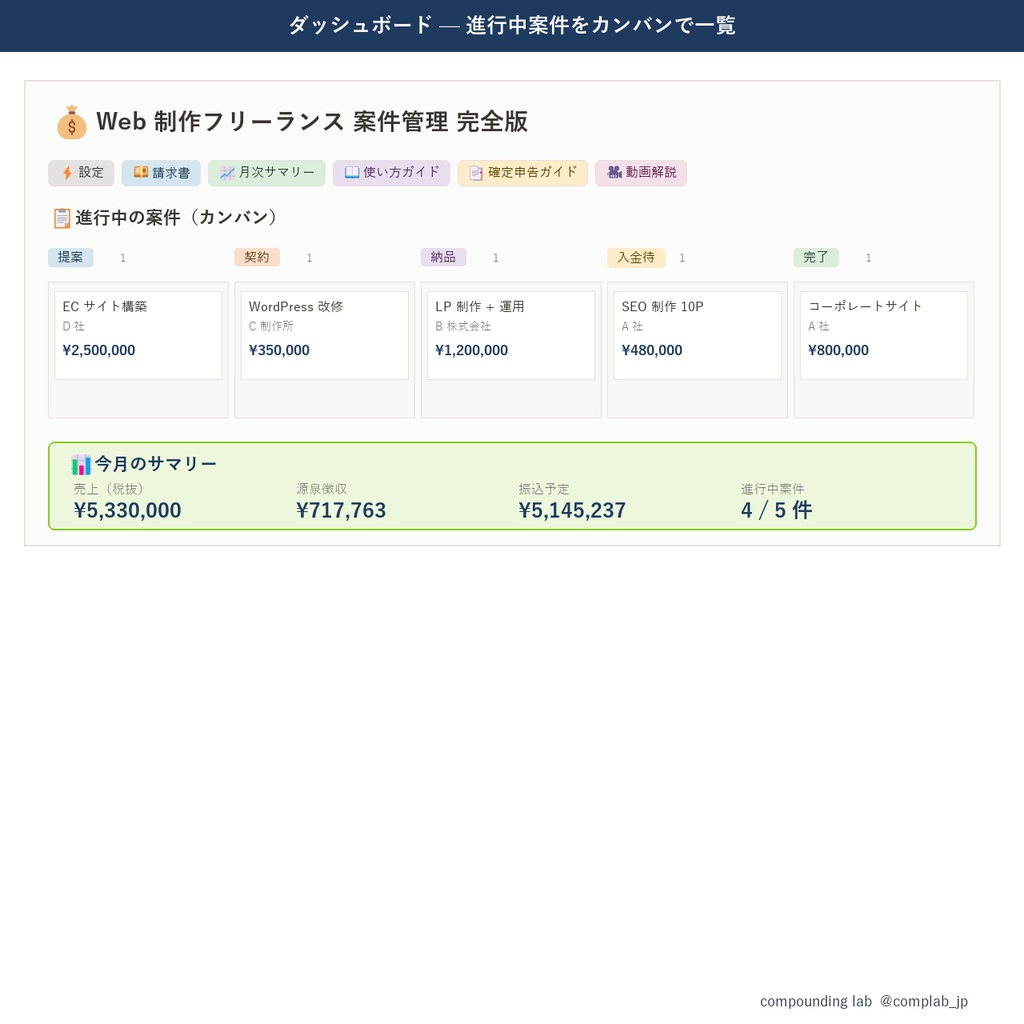Select the 納品 column tag

tap(443, 257)
